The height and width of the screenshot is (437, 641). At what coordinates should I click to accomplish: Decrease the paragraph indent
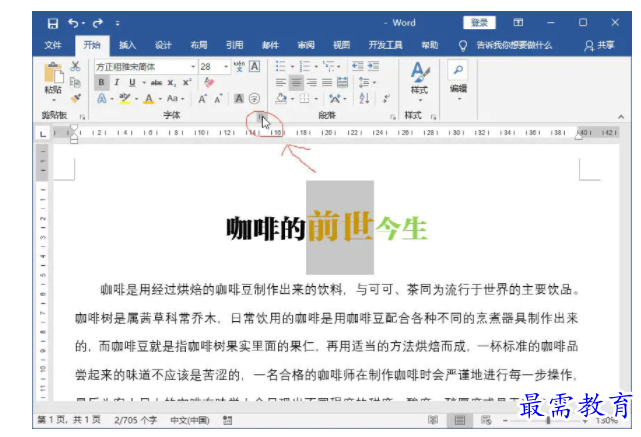[358, 66]
